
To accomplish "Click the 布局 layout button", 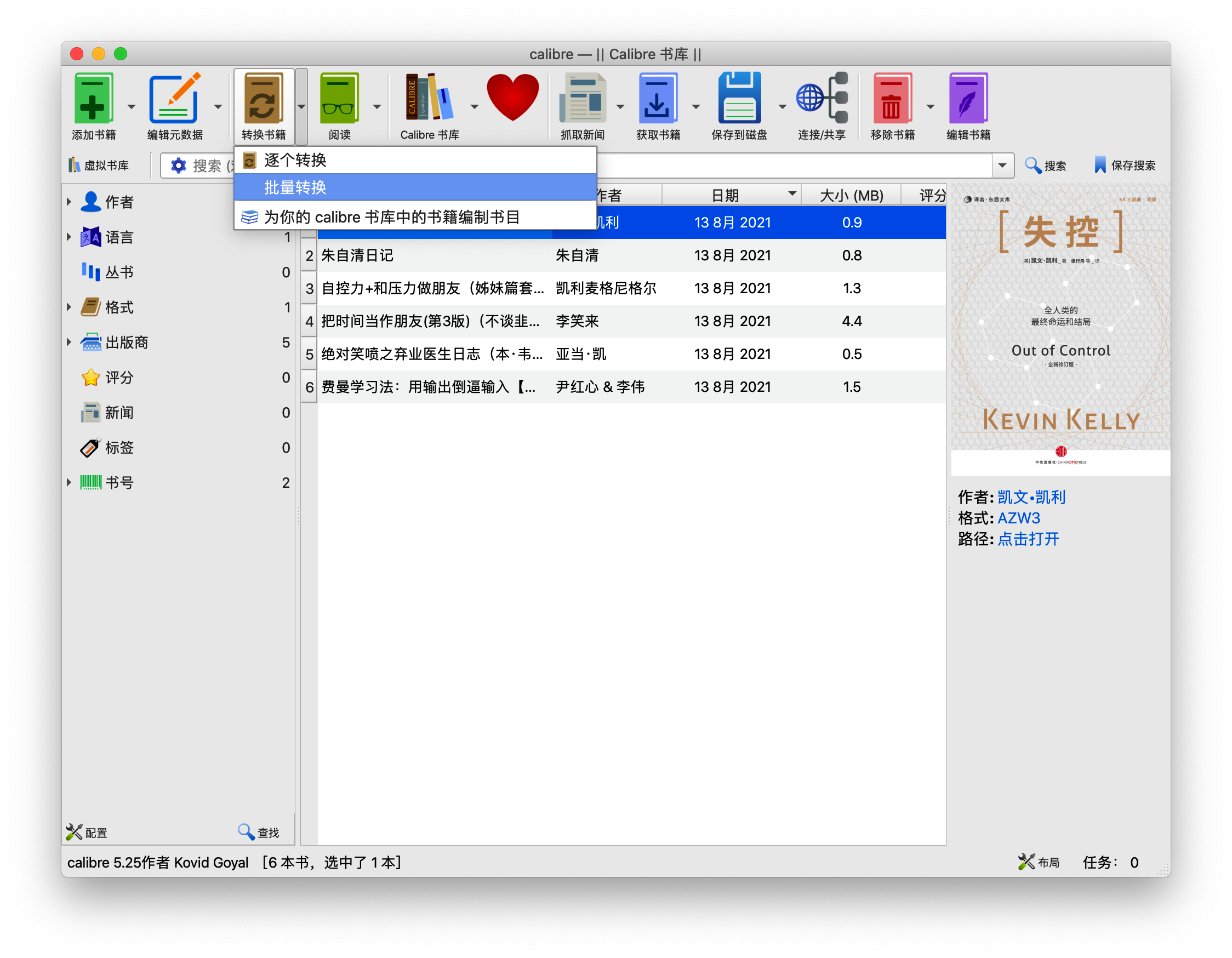I will [x=1039, y=862].
